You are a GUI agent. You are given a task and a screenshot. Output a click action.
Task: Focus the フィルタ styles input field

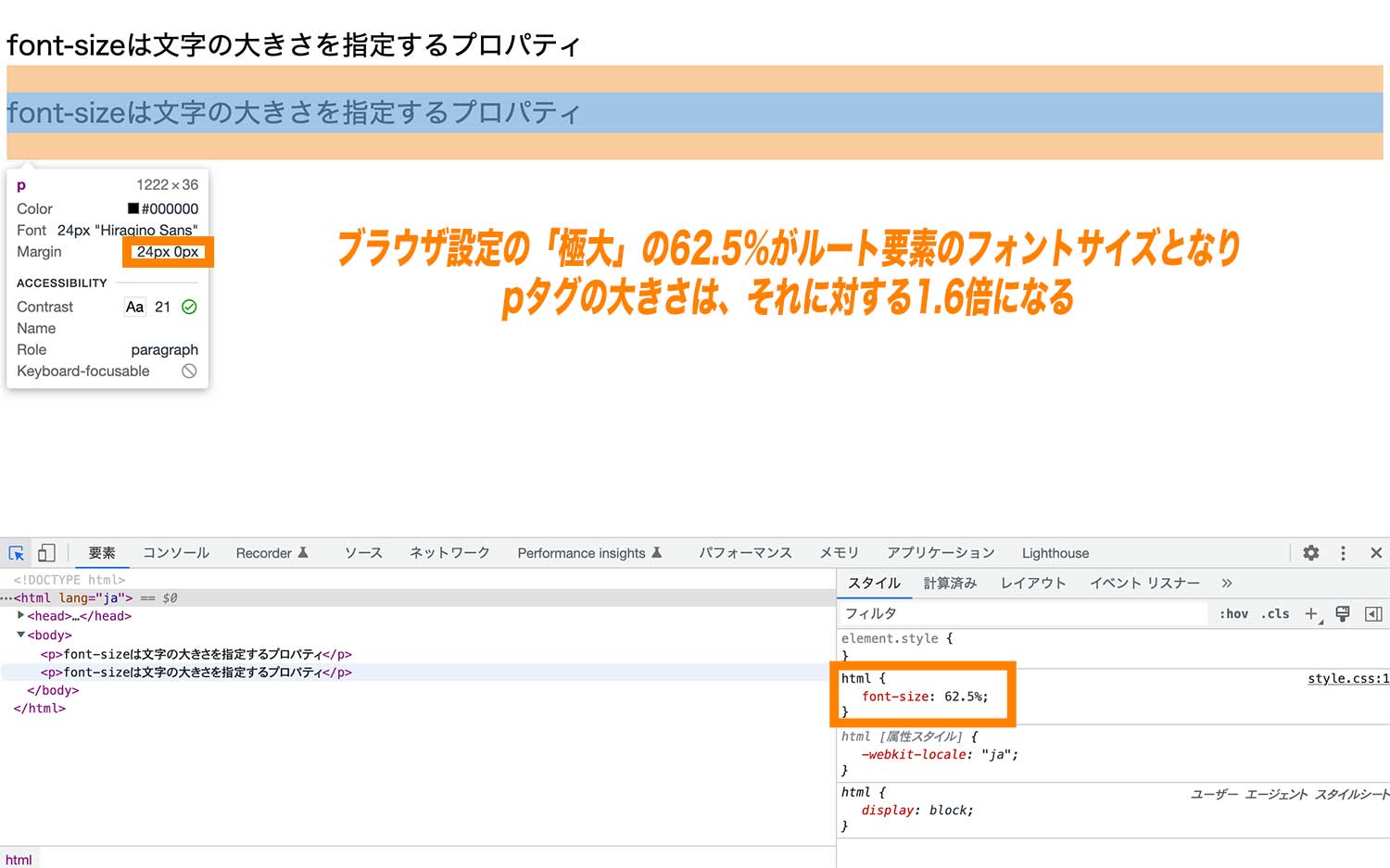coord(1024,614)
